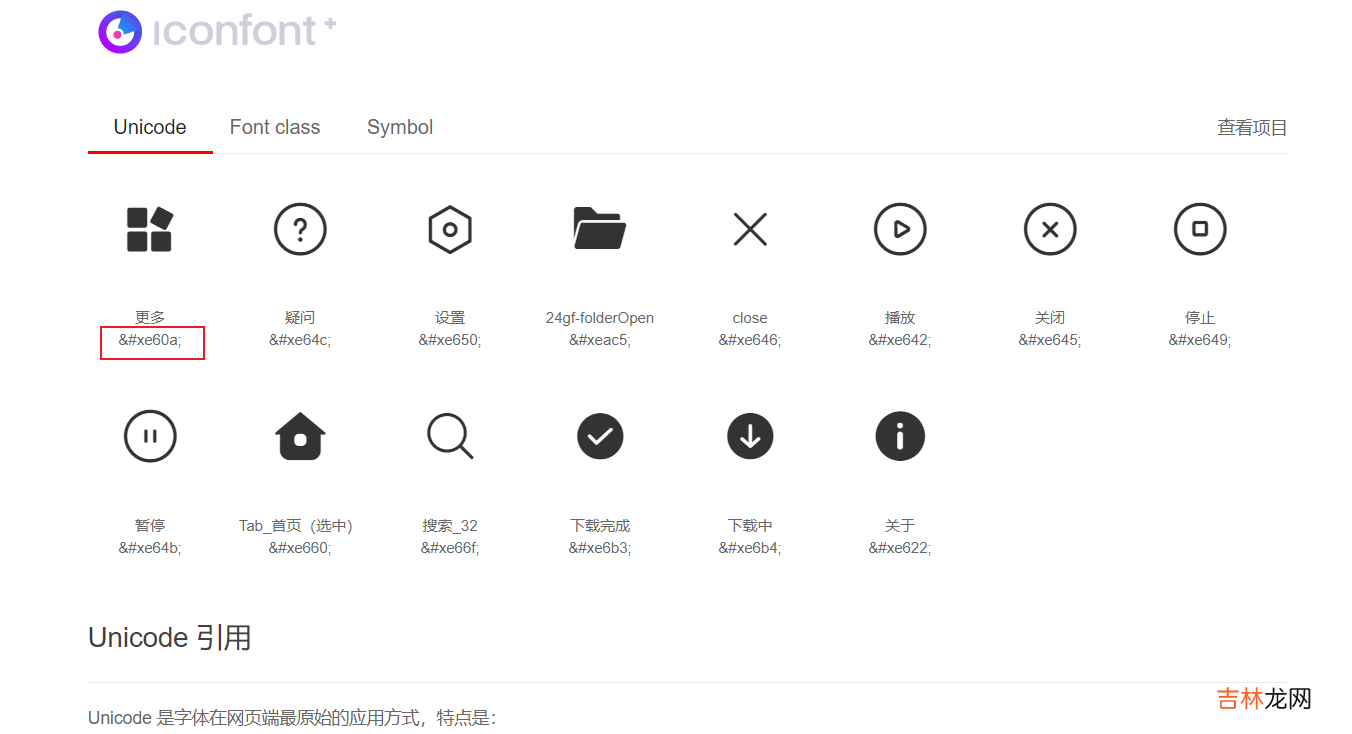Click the code &#xe6b3; under 下载完成
The width and height of the screenshot is (1352, 734).
tap(600, 548)
